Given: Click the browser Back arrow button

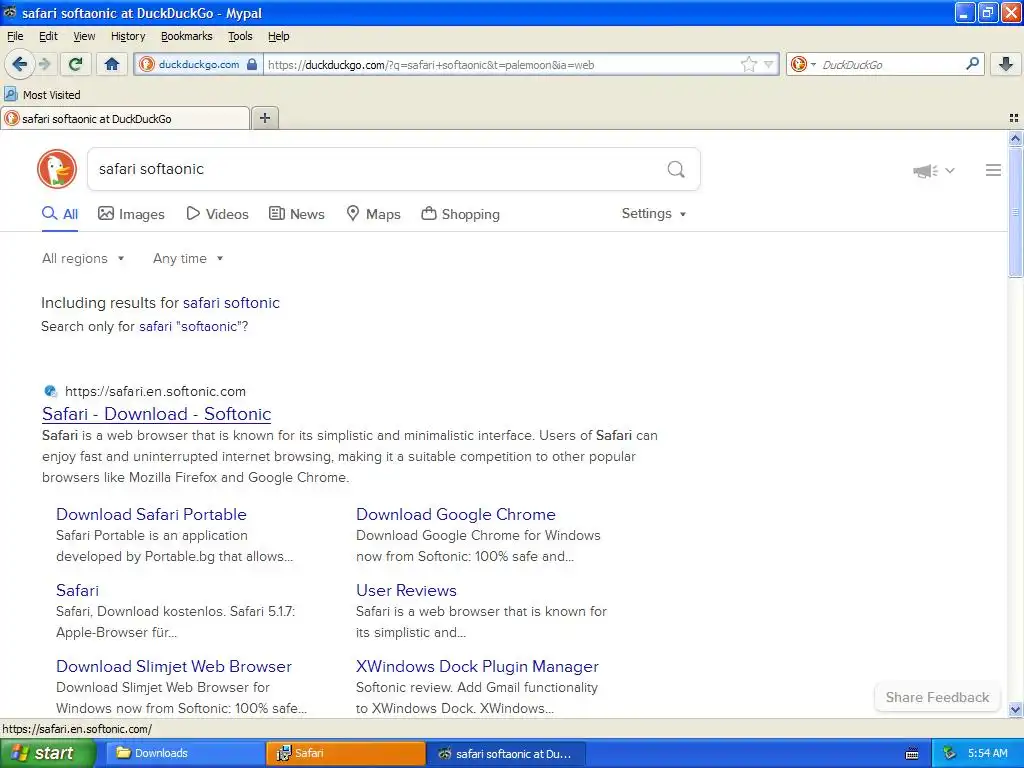Looking at the screenshot, I should pyautogui.click(x=19, y=64).
